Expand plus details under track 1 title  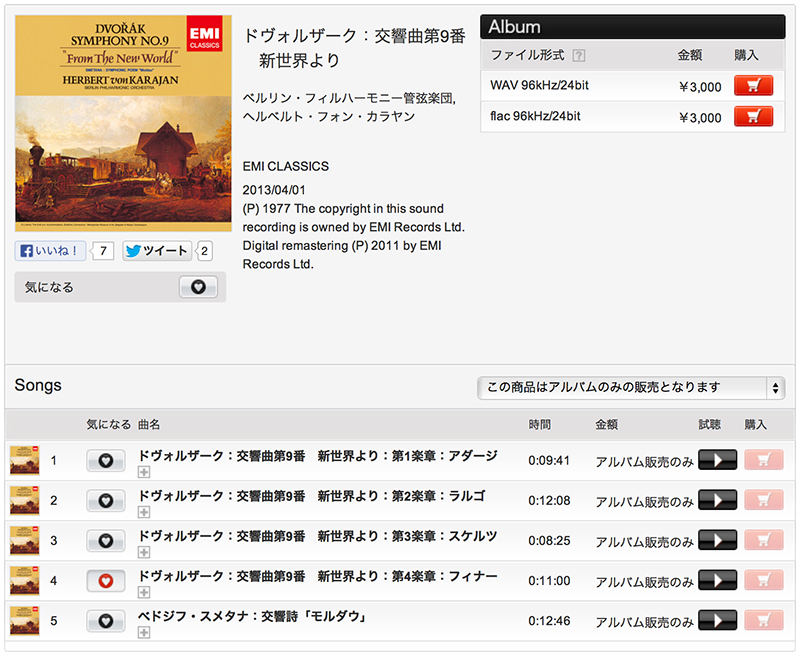pyautogui.click(x=144, y=472)
